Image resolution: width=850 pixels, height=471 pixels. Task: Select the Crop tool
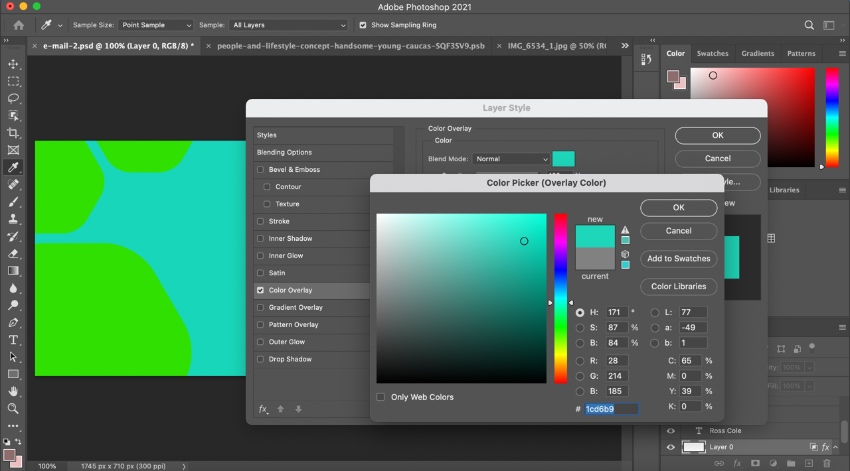(x=14, y=132)
